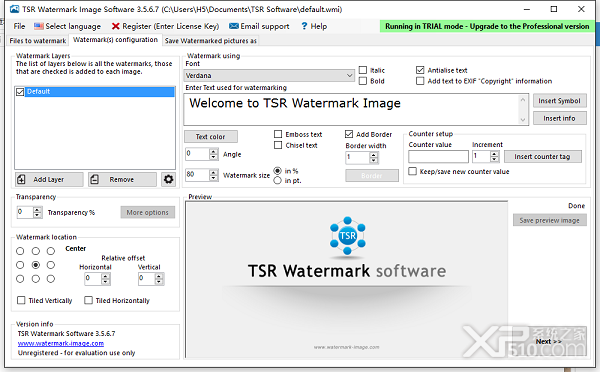600x372 pixels.
Task: Click the Insert Symbol button
Action: coord(559,101)
